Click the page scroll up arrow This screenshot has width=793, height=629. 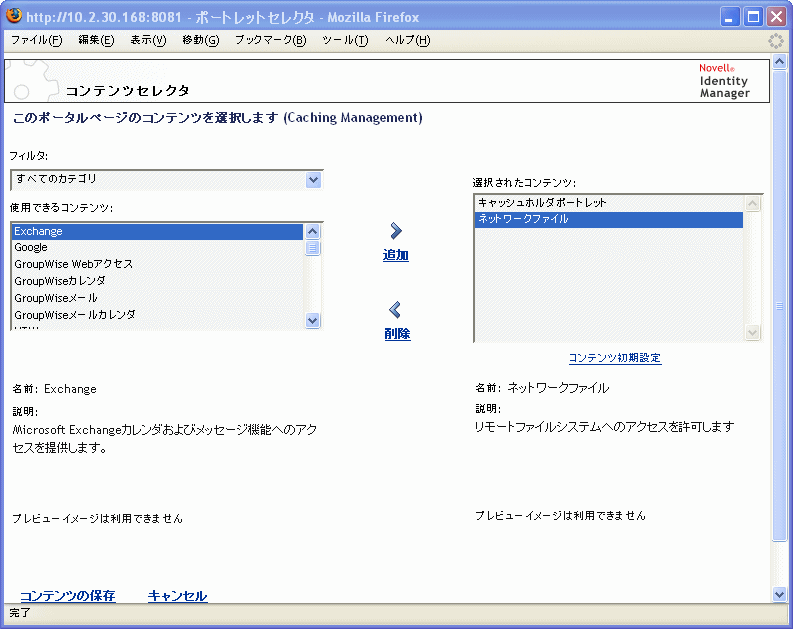point(780,62)
